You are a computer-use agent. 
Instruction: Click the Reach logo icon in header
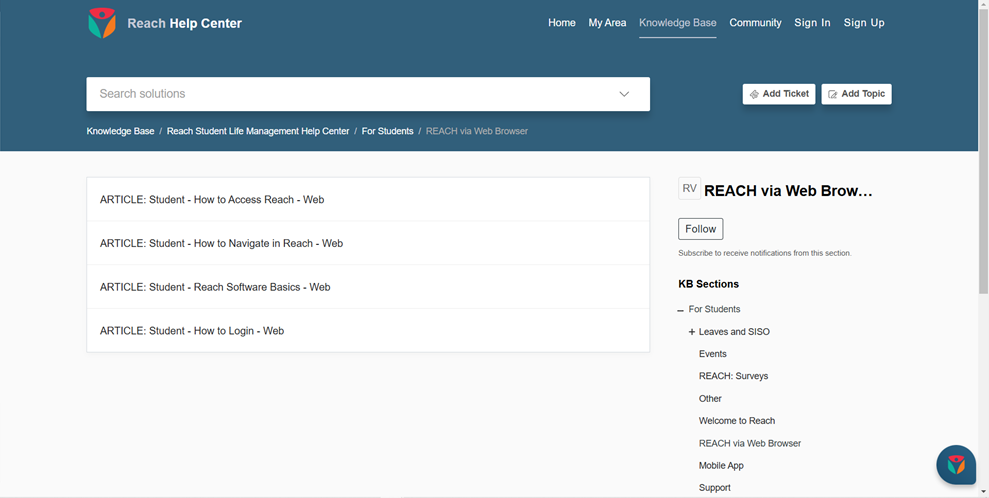coord(102,23)
